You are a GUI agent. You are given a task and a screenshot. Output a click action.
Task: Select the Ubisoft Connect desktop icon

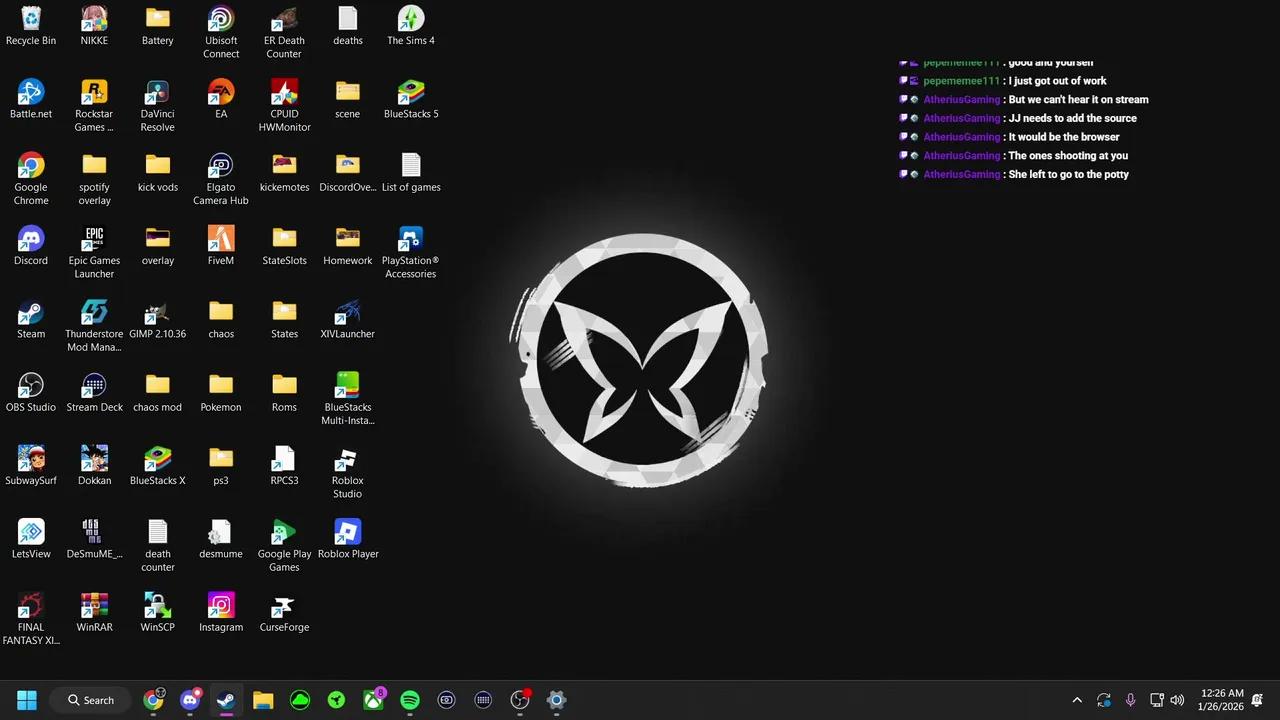[221, 20]
